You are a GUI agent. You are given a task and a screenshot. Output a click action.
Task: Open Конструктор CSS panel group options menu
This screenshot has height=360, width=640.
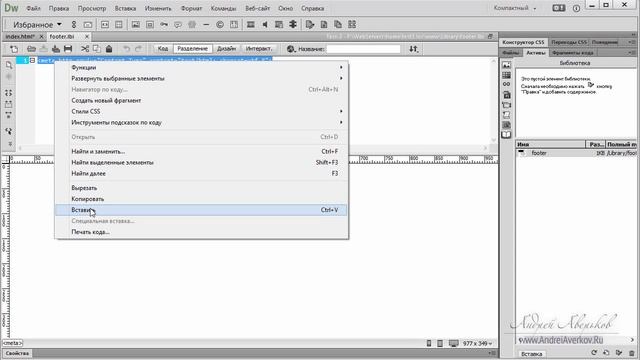(632, 42)
